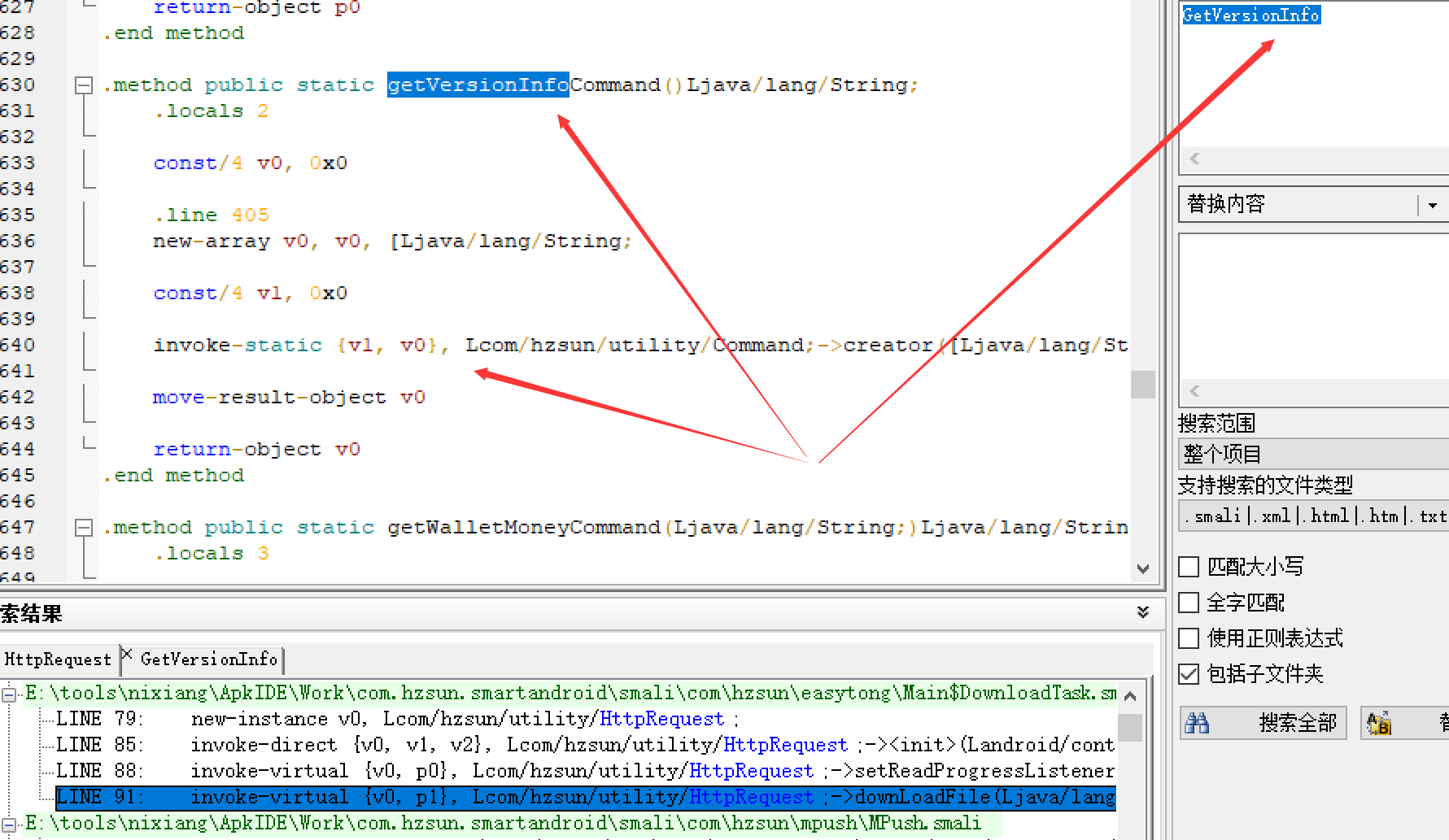Switch to the HttpRequest results tab
Viewport: 1449px width, 840px height.
coord(58,659)
